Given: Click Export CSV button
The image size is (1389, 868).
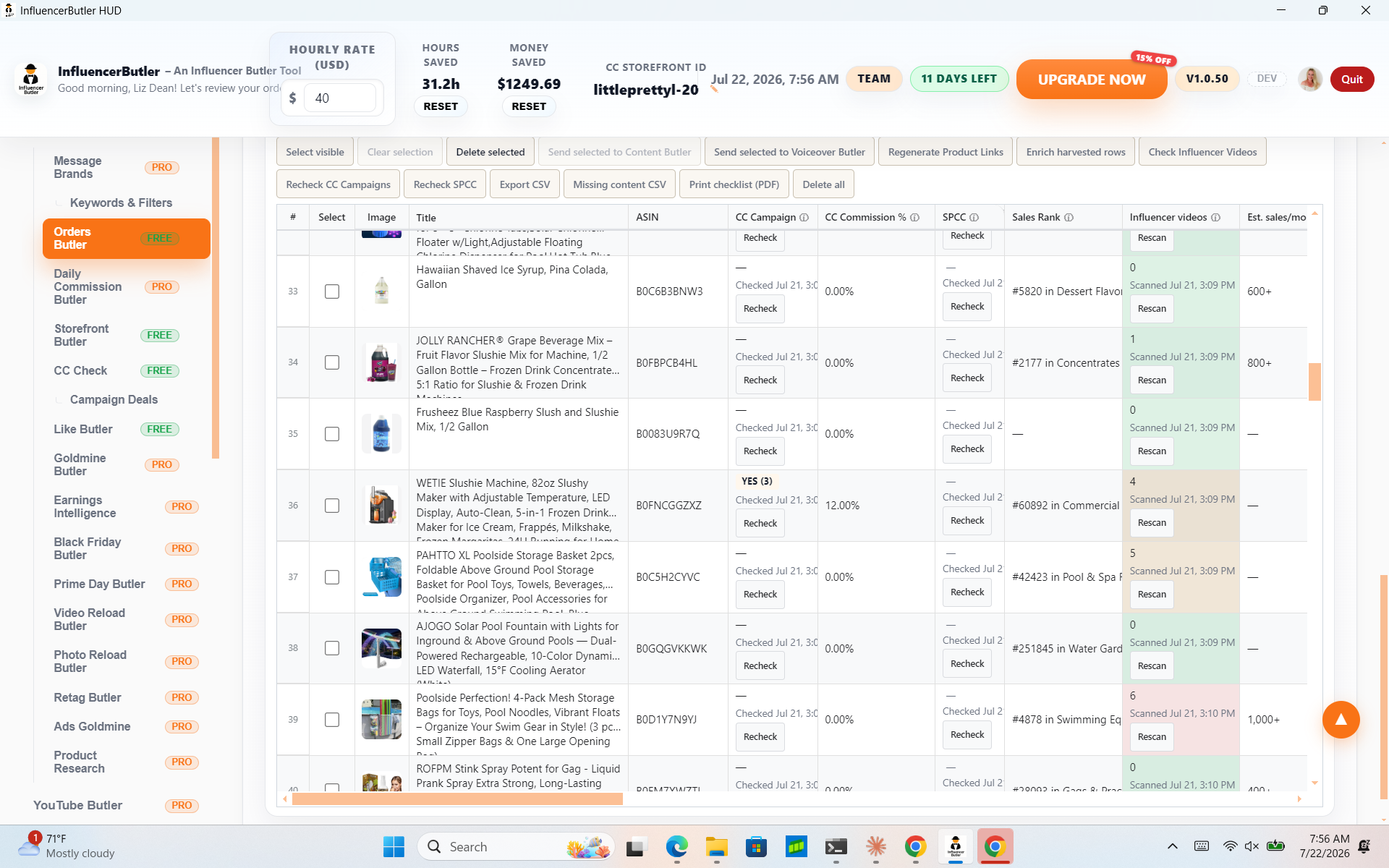Looking at the screenshot, I should tap(524, 184).
